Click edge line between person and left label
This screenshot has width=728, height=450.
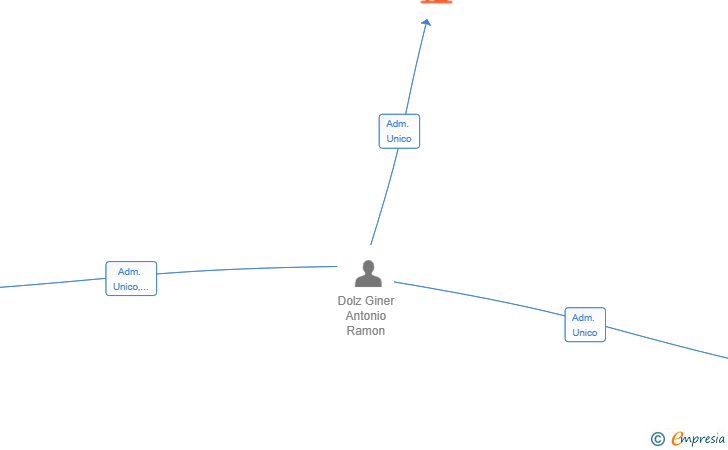click(246, 269)
